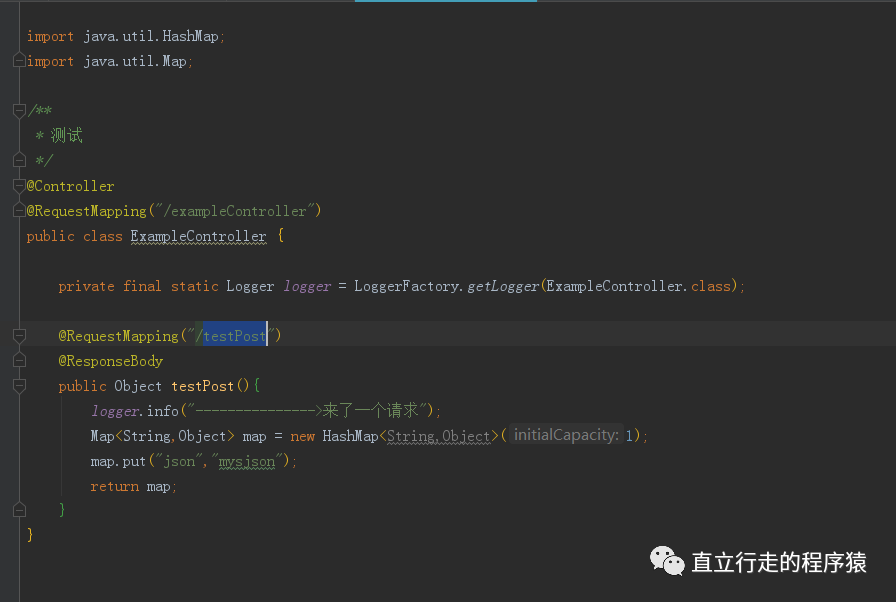The height and width of the screenshot is (602, 896).
Task: Place cursor on java.util.HashMap import
Action: tap(151, 36)
